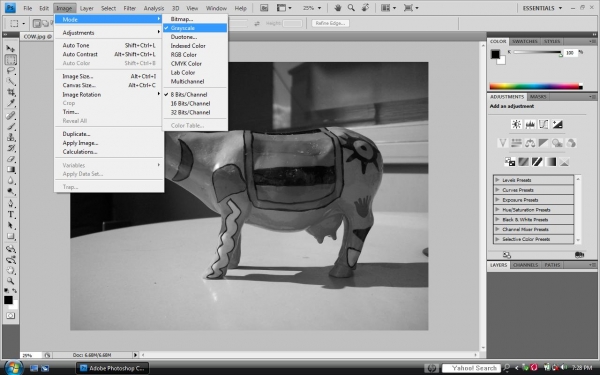This screenshot has height=375, width=600.
Task: Switch foreground and background colors
Action: 15,291
